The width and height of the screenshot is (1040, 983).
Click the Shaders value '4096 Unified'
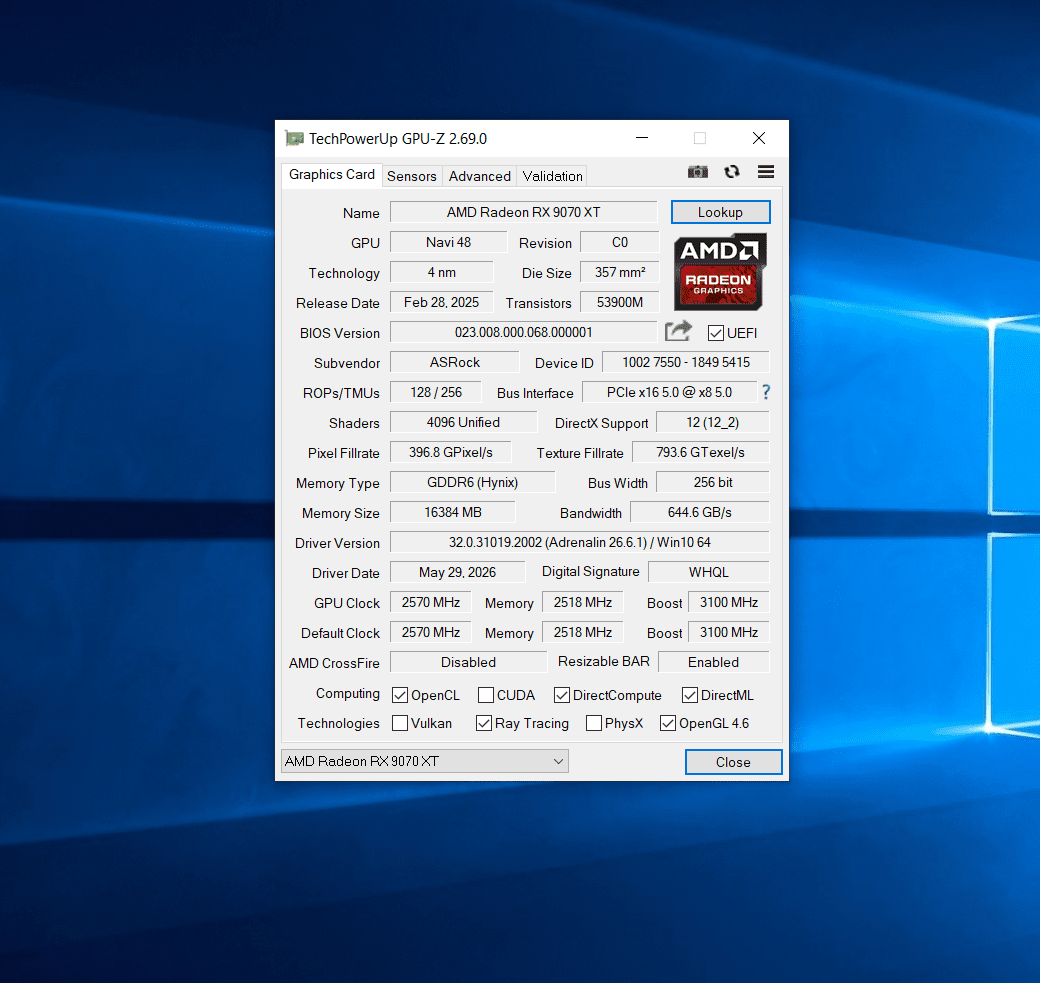tap(464, 423)
